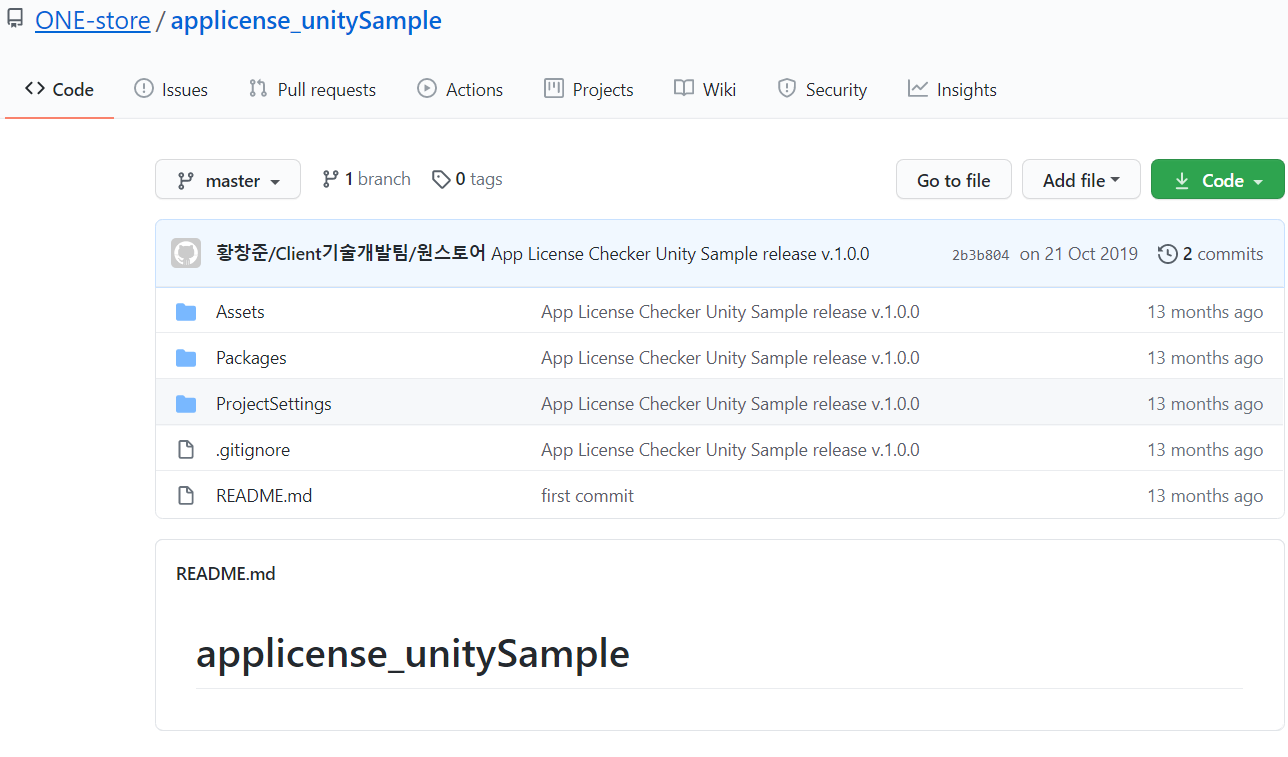The image size is (1288, 757).
Task: View the 2 commits history
Action: (x=1210, y=254)
